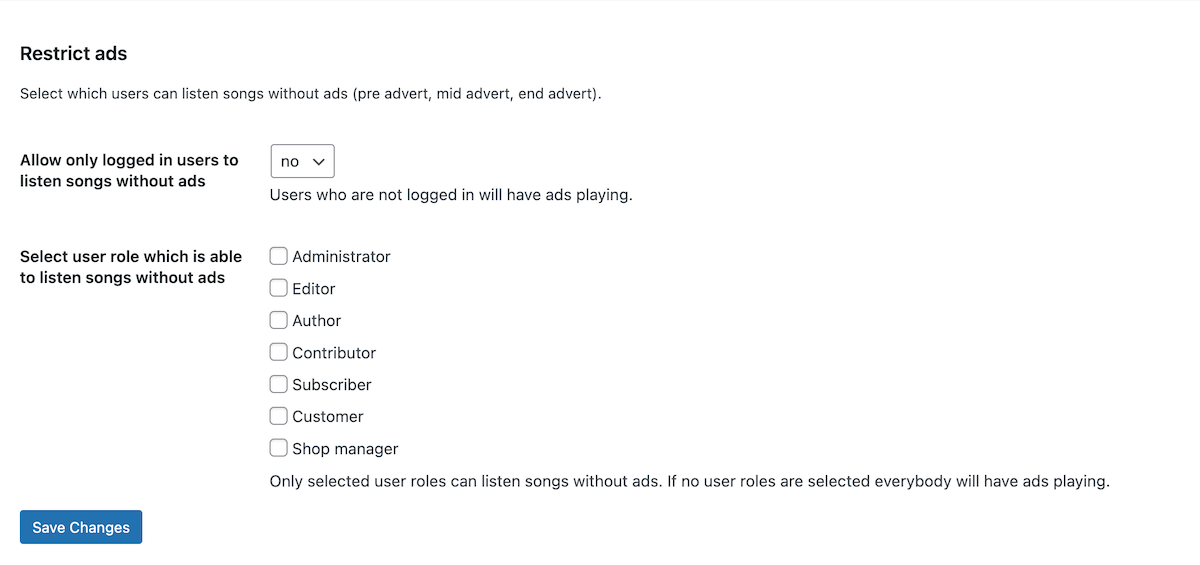This screenshot has width=1200, height=565.
Task: Click the description about pre, mid, end adverts
Action: click(x=310, y=95)
